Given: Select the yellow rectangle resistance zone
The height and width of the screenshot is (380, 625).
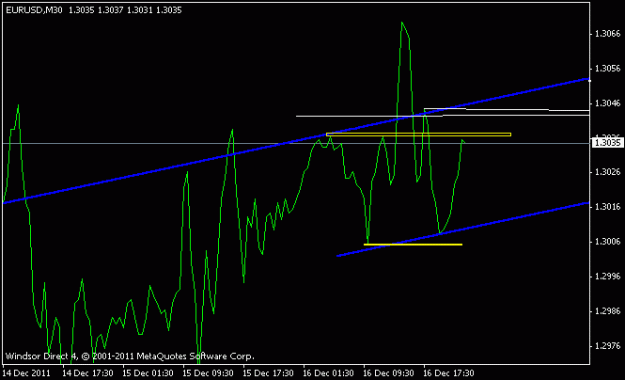Looking at the screenshot, I should [419, 134].
